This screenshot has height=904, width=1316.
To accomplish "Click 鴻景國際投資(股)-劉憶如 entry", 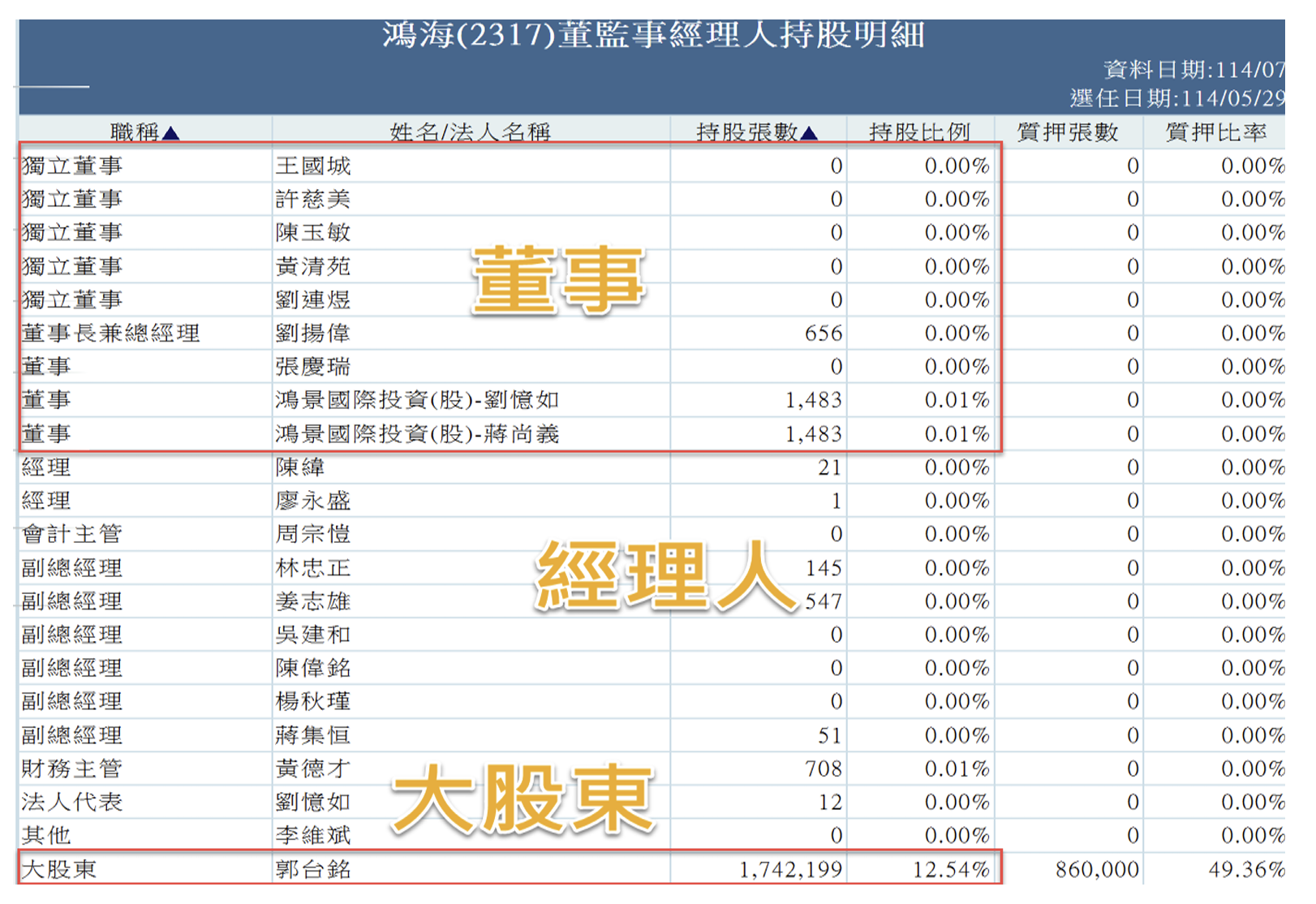I will point(417,400).
